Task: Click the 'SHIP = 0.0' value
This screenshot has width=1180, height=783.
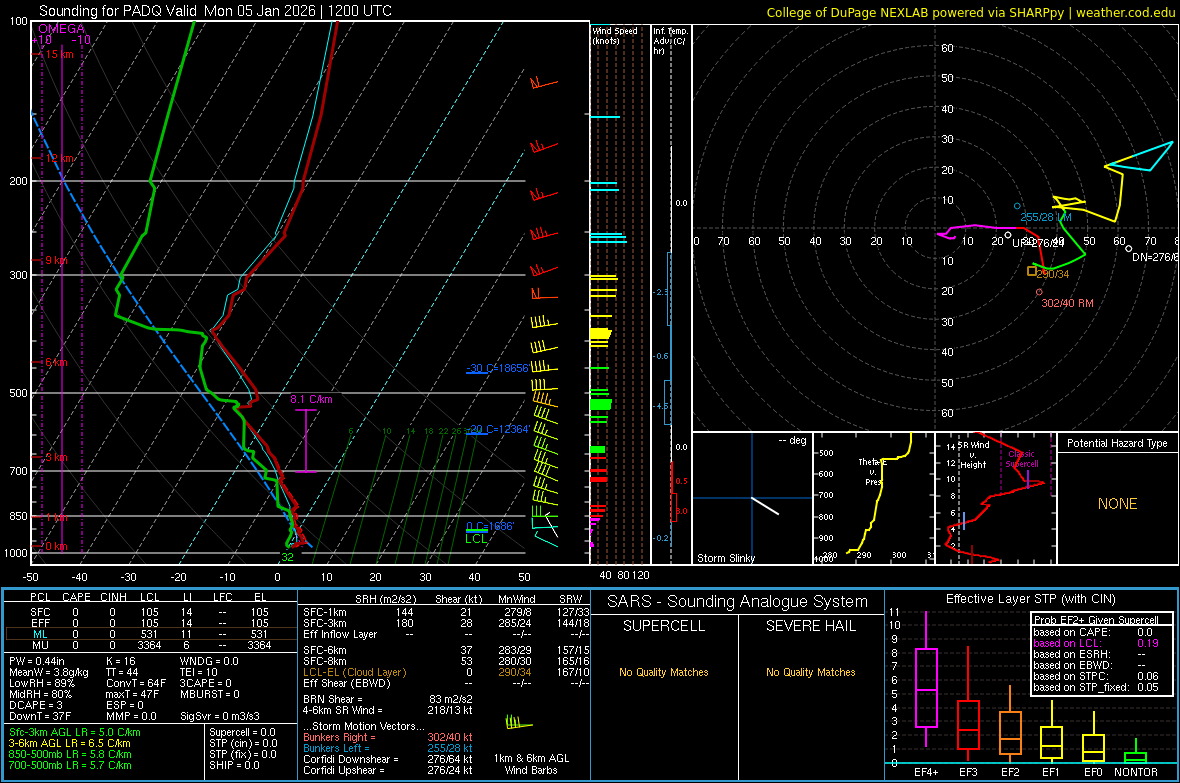Action: 234,765
